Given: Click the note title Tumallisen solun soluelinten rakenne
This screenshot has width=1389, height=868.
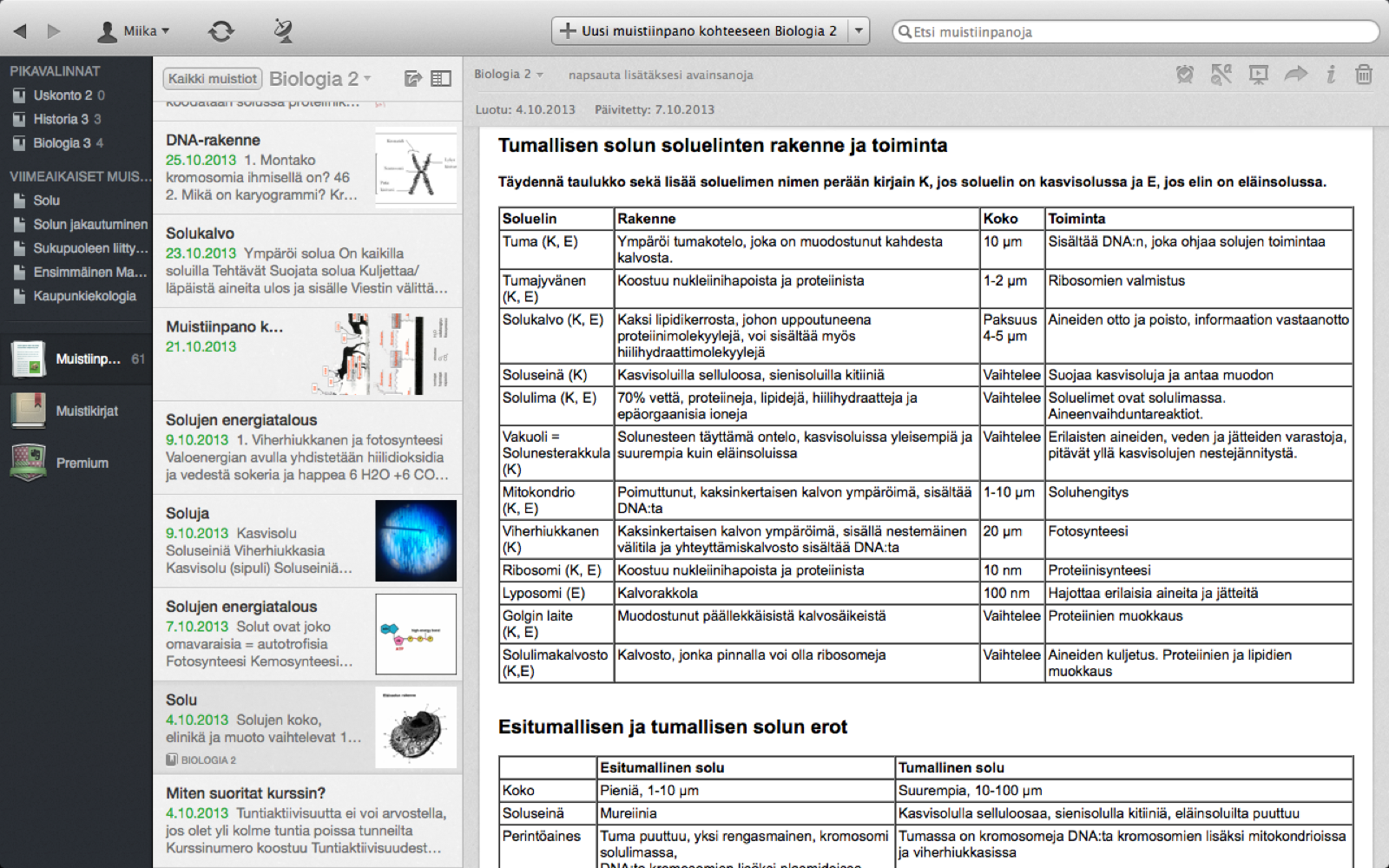Looking at the screenshot, I should click(723, 145).
